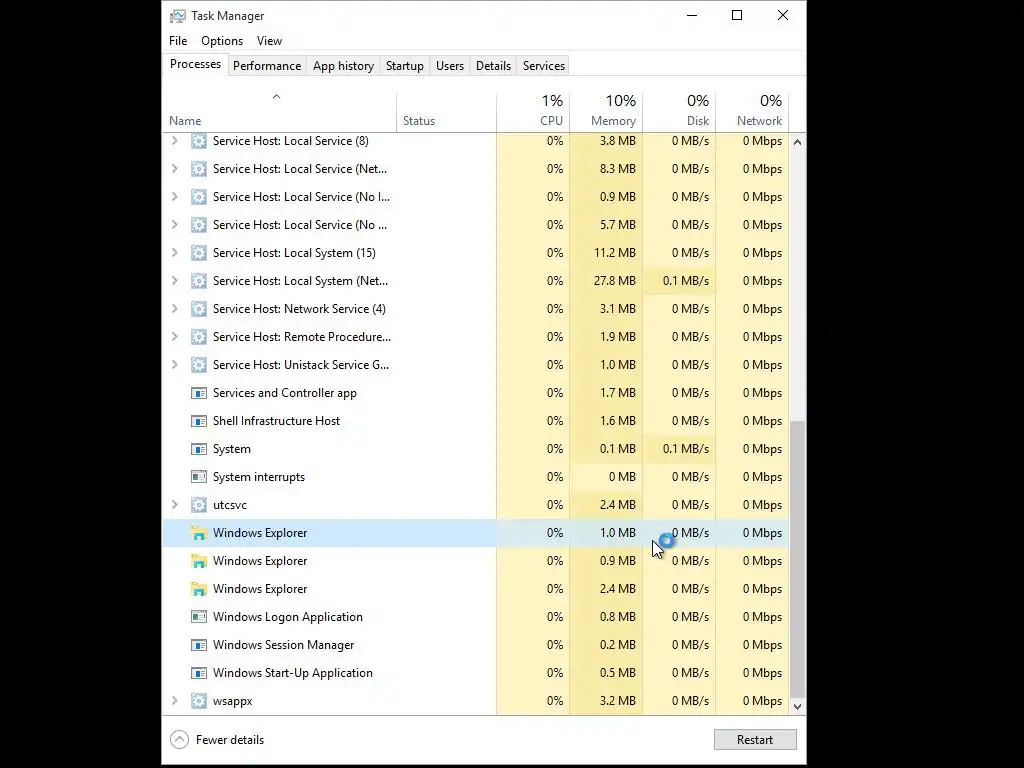Click folder icon of Windows Explorer using 2.4 MB

tap(199, 589)
